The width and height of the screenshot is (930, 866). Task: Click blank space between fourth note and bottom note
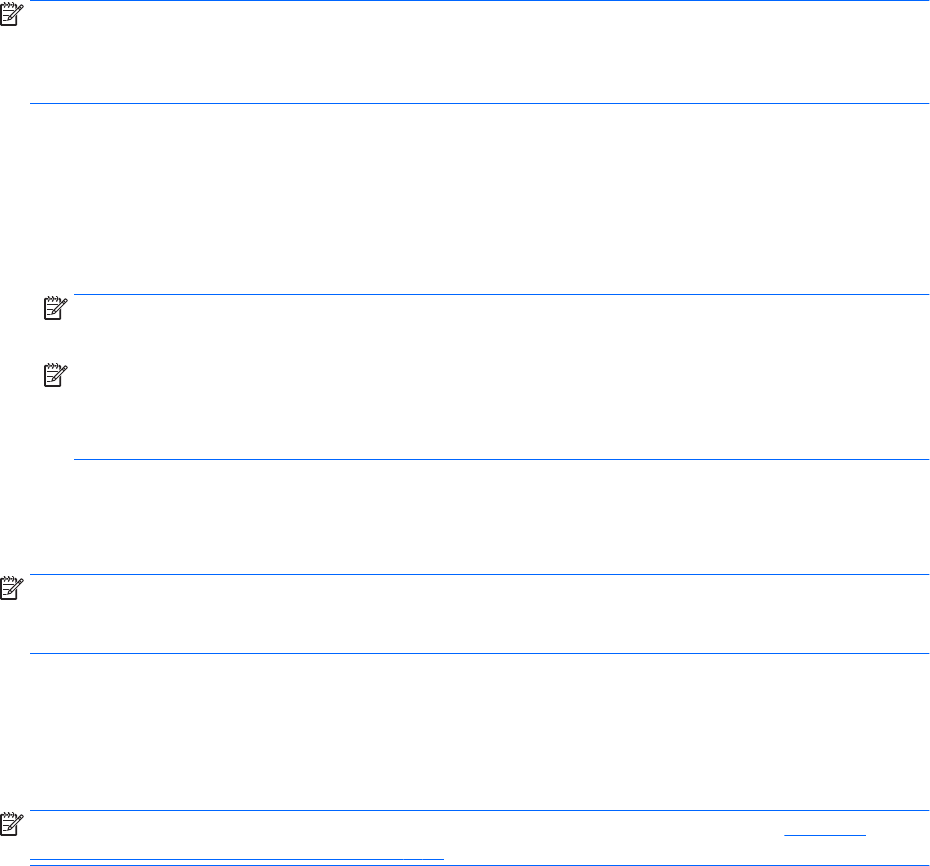pos(480,732)
